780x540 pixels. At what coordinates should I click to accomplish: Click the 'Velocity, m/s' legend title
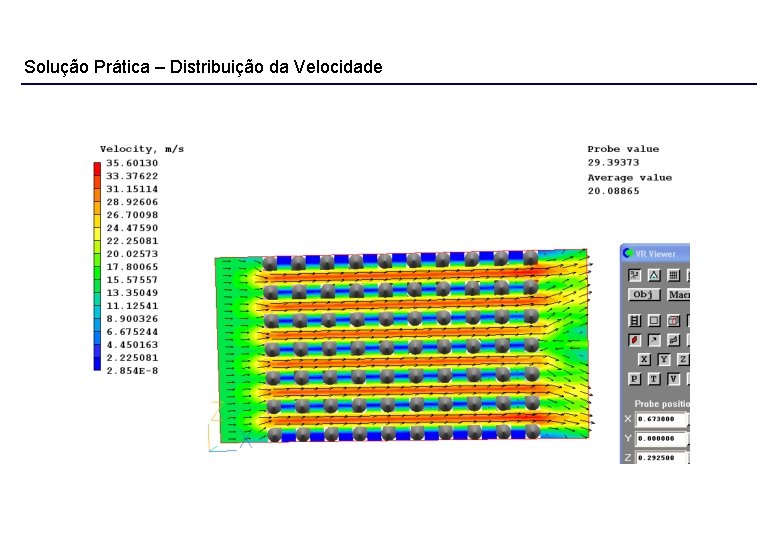pyautogui.click(x=142, y=149)
